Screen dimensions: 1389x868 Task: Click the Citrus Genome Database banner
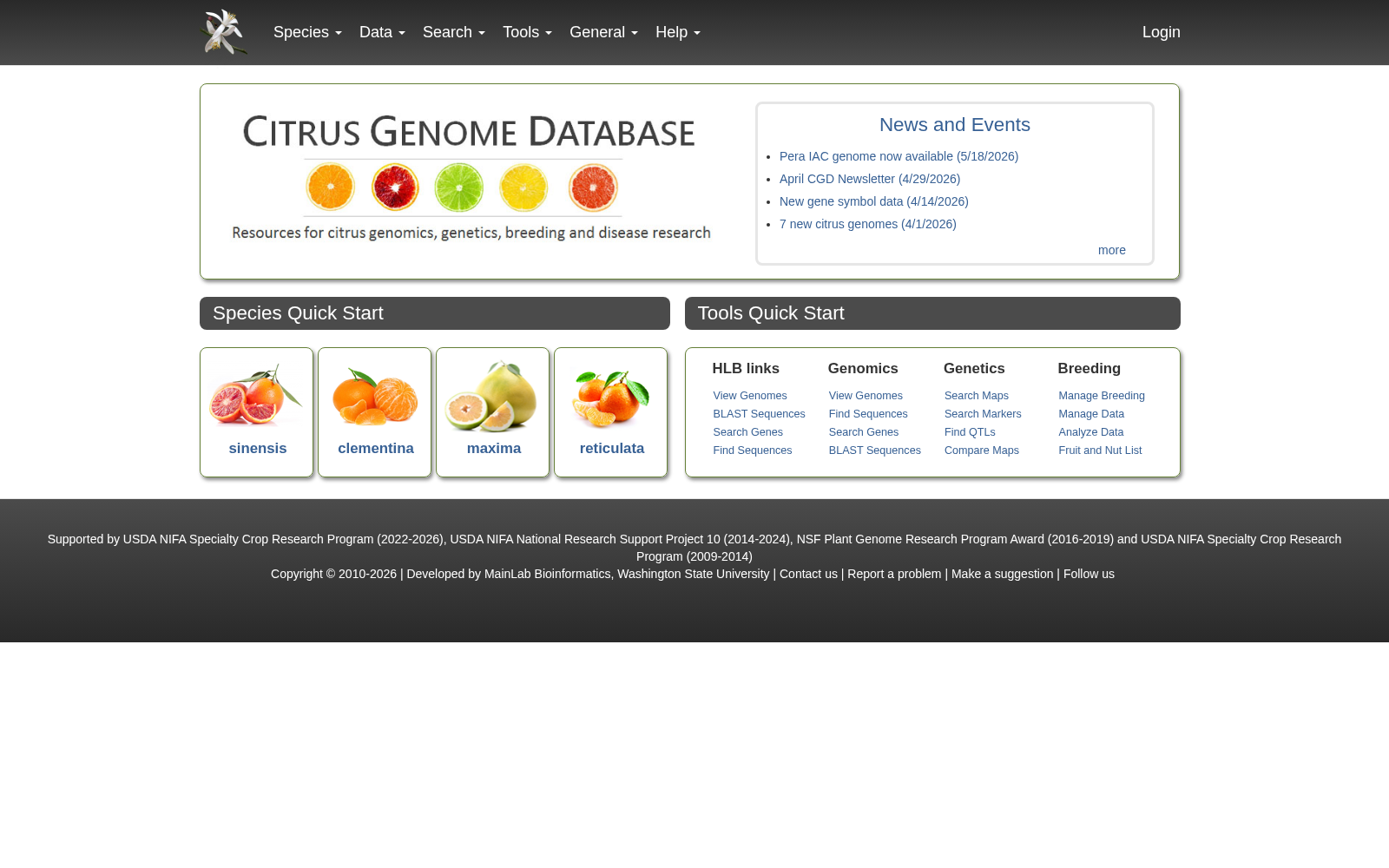[471, 177]
